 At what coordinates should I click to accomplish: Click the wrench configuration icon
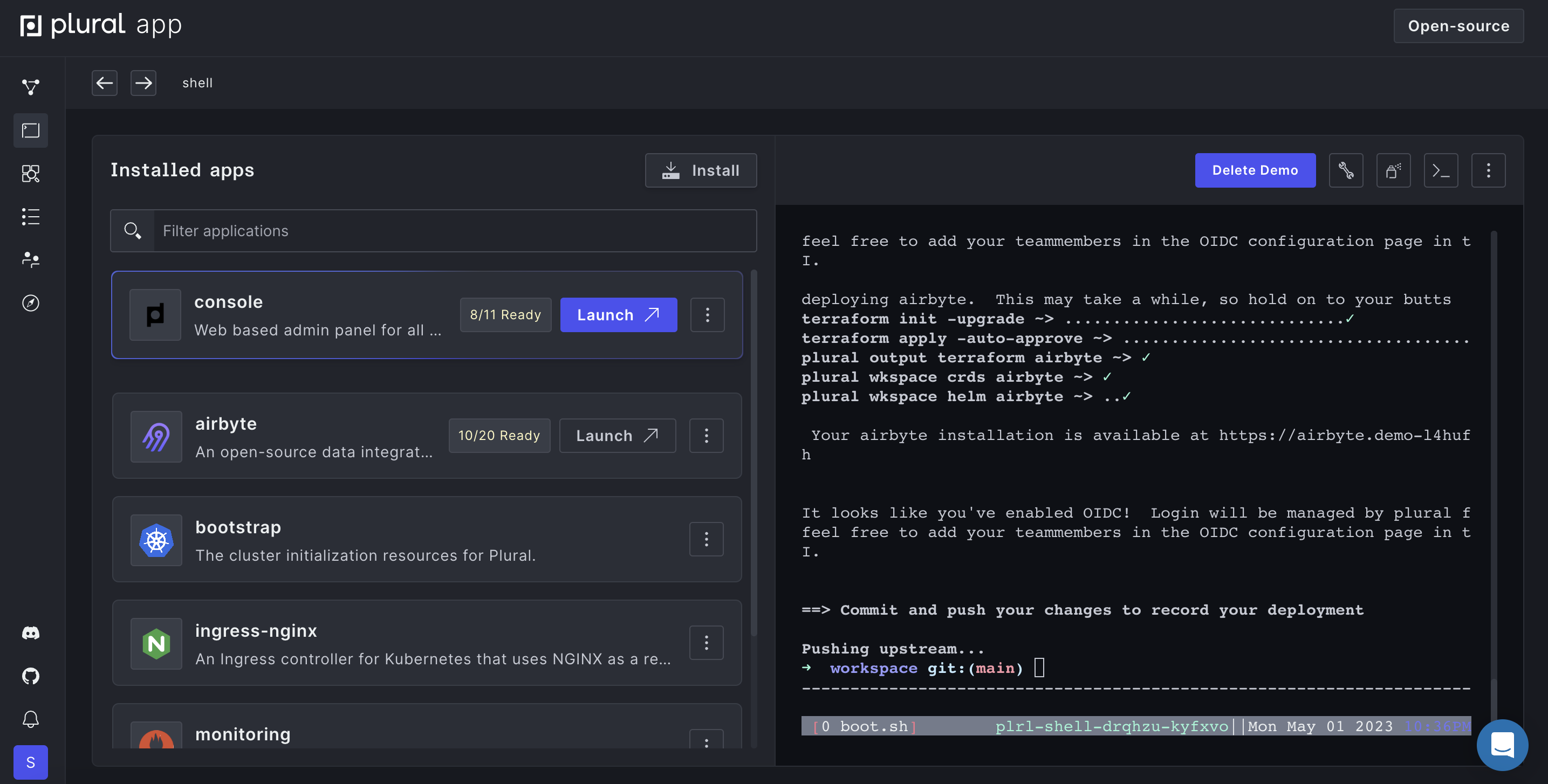click(x=1346, y=170)
